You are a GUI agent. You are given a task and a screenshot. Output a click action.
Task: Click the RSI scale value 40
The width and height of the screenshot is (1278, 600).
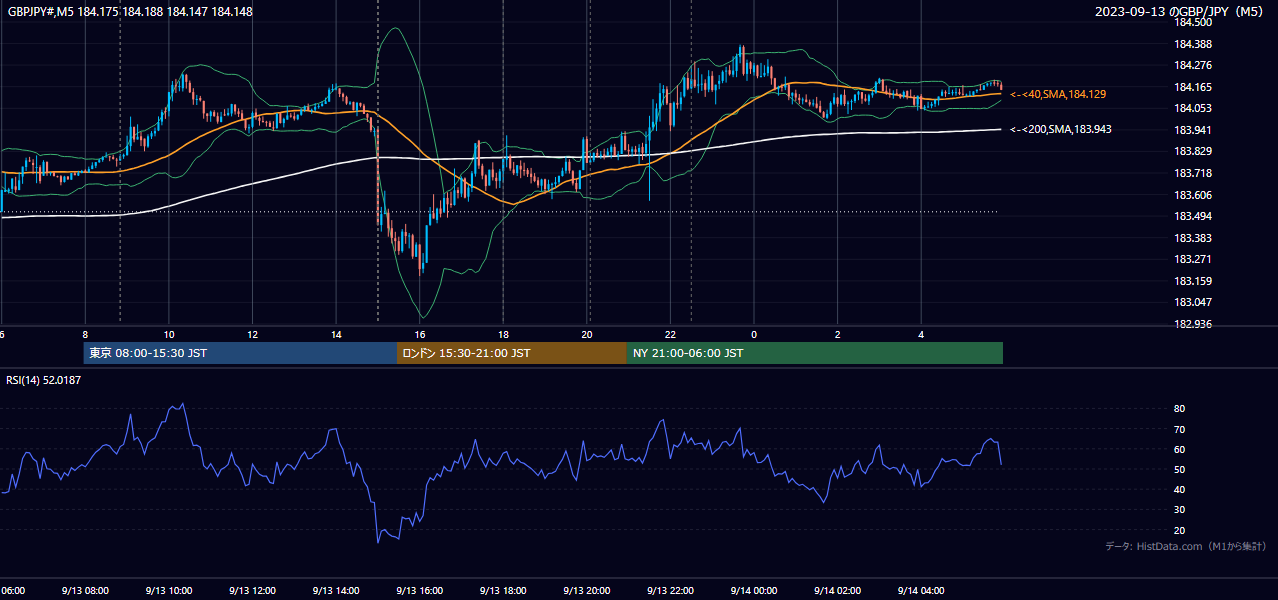coord(1180,489)
